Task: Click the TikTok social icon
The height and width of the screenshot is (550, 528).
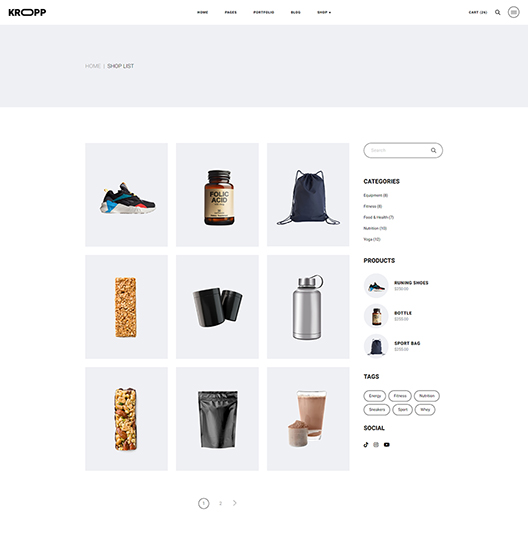Action: point(366,444)
